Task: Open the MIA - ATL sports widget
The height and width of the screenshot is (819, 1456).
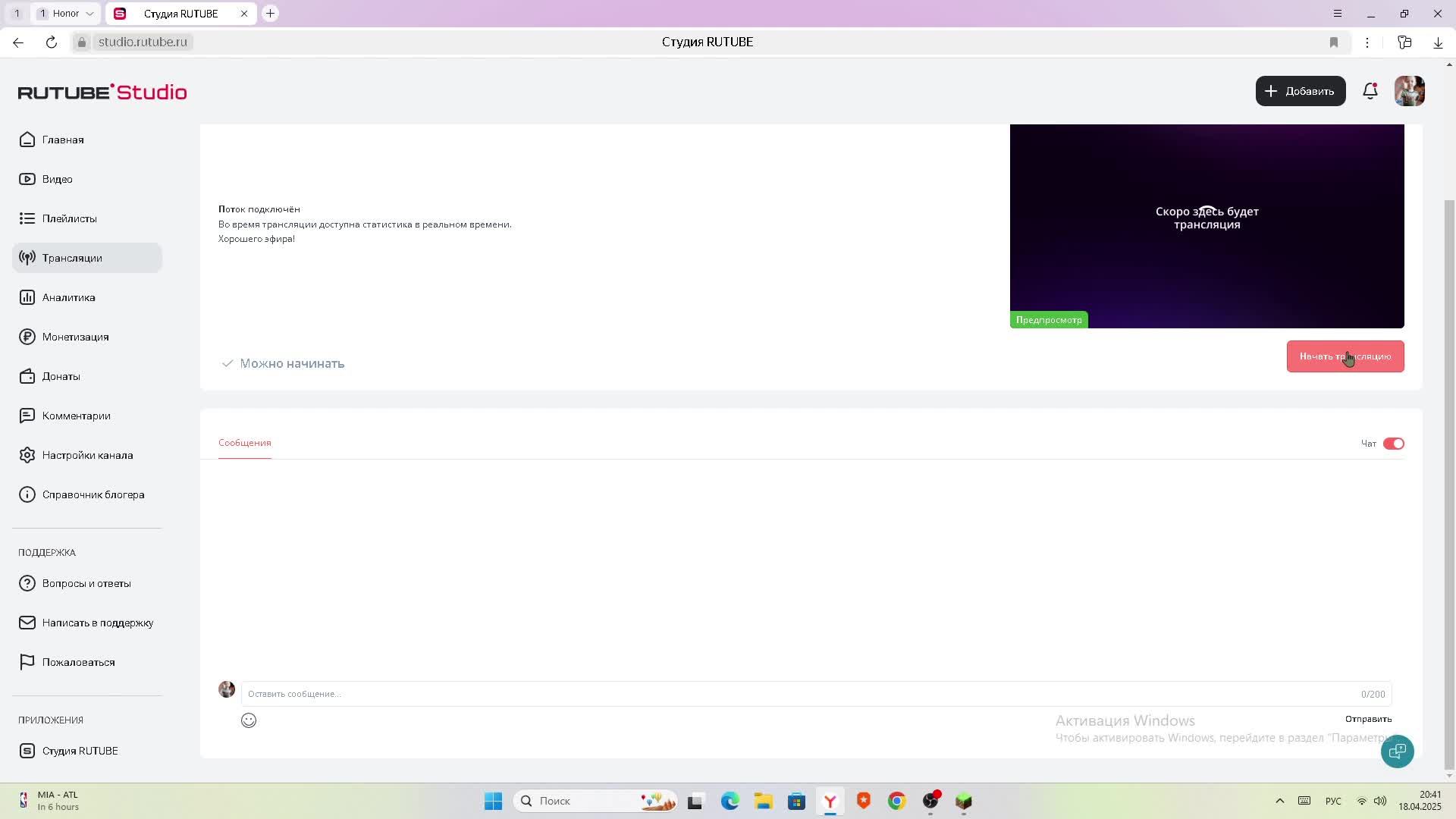Action: [50, 801]
